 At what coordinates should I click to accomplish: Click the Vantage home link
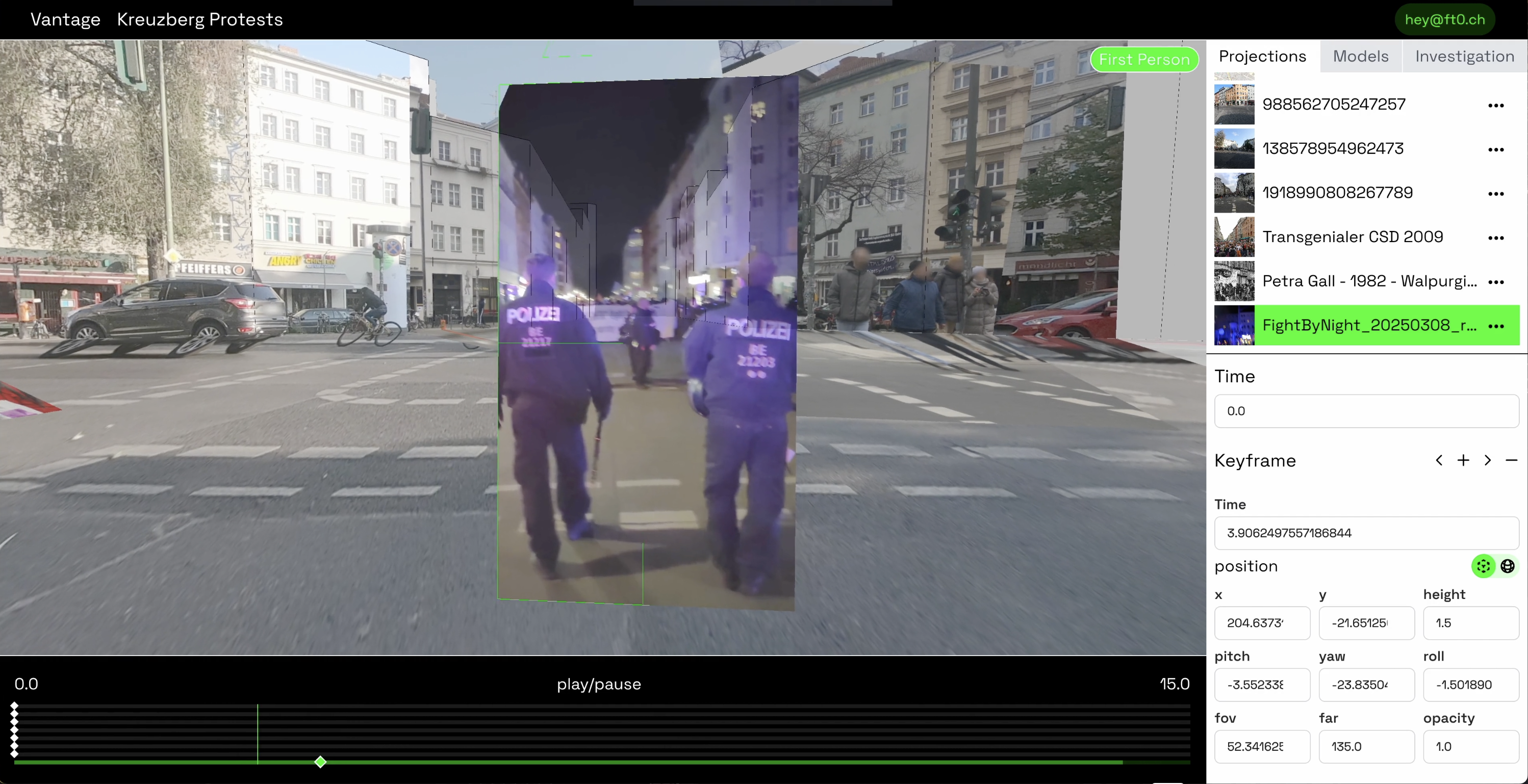(65, 19)
